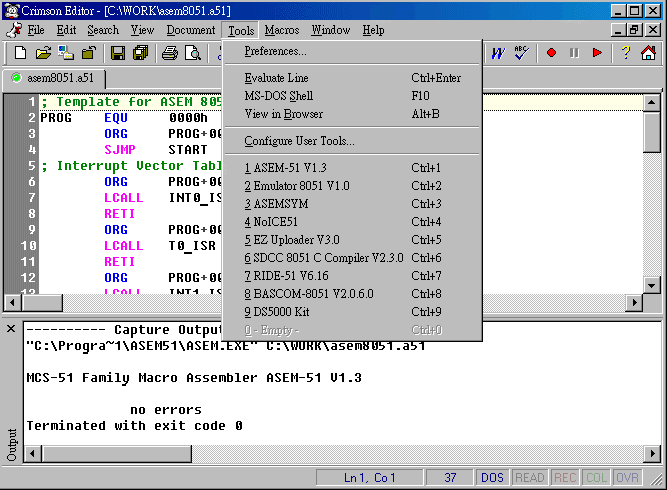Click the 'no errors' output line
The image size is (667, 490).
(166, 410)
